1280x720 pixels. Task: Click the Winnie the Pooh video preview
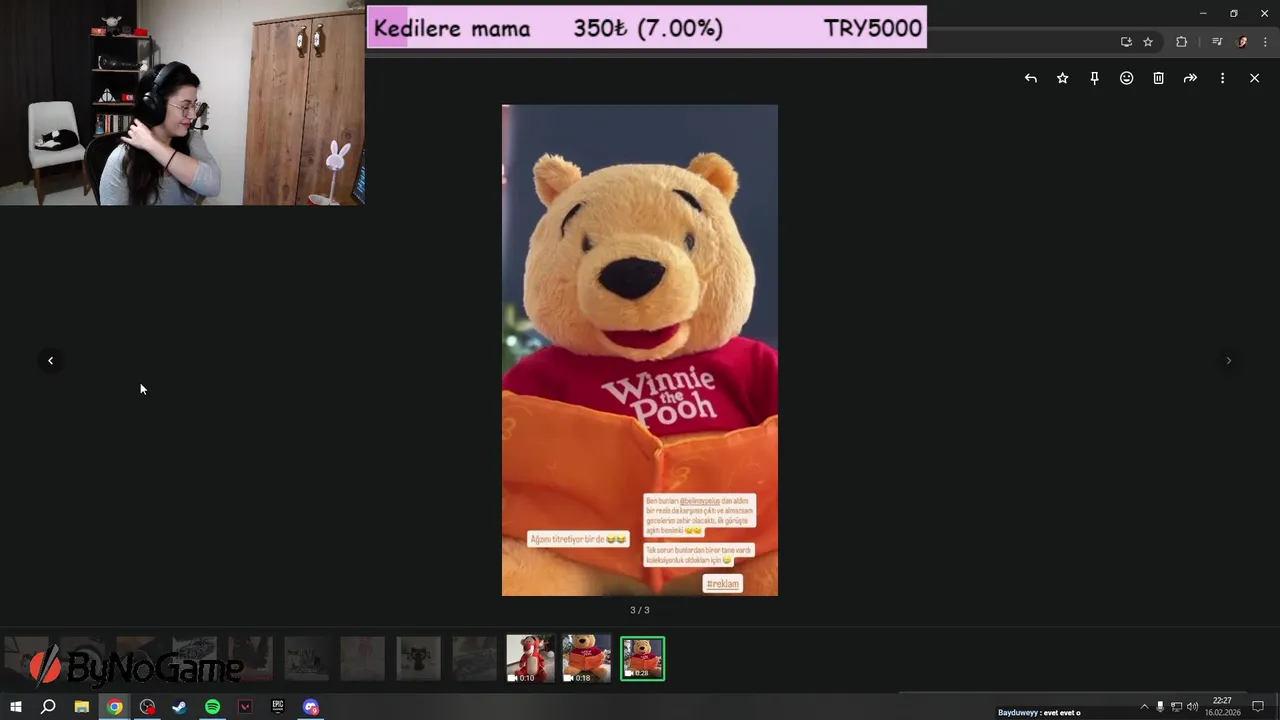[640, 350]
